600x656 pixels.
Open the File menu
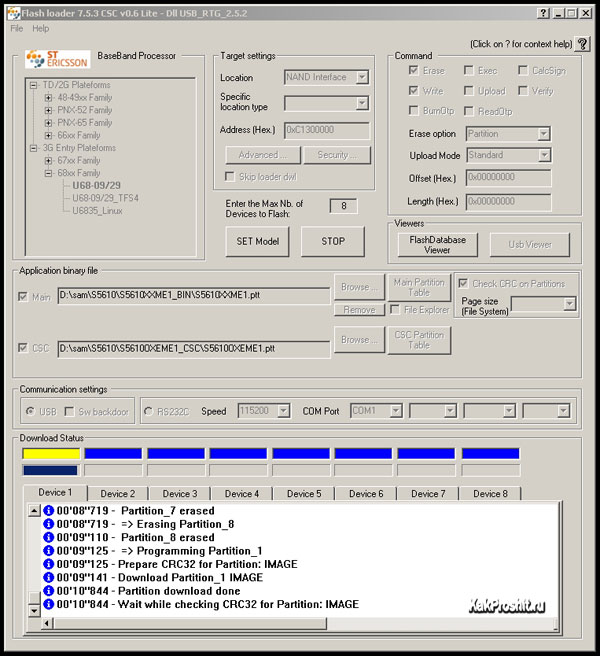click(x=17, y=28)
